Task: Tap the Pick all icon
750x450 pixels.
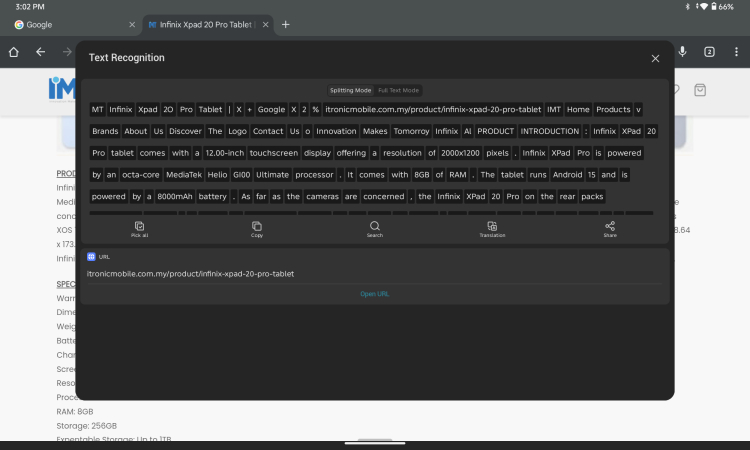Action: 139,229
